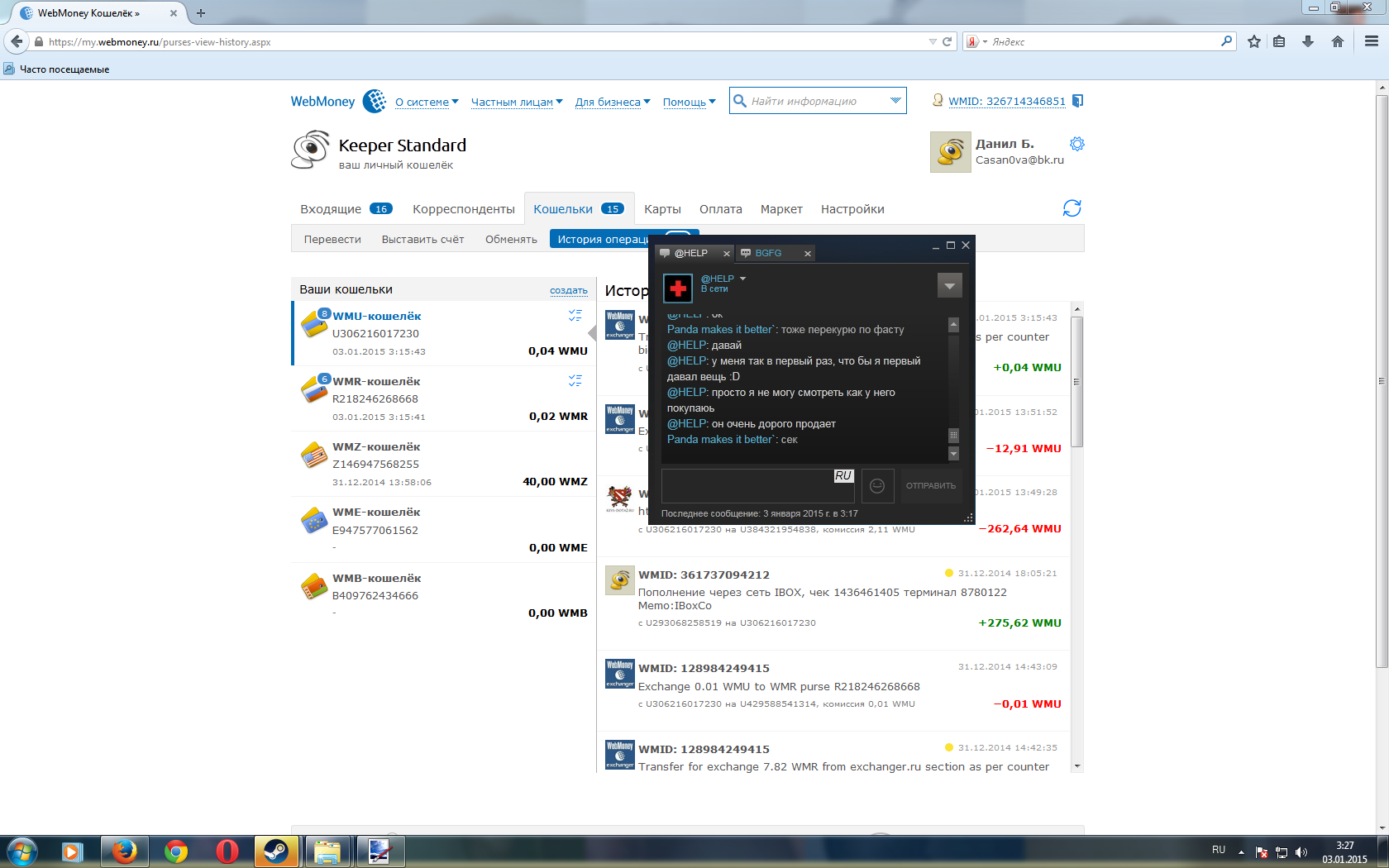Click the transaction history scrollbar thumb
Screen dimensions: 1389x868
(x=1076, y=382)
